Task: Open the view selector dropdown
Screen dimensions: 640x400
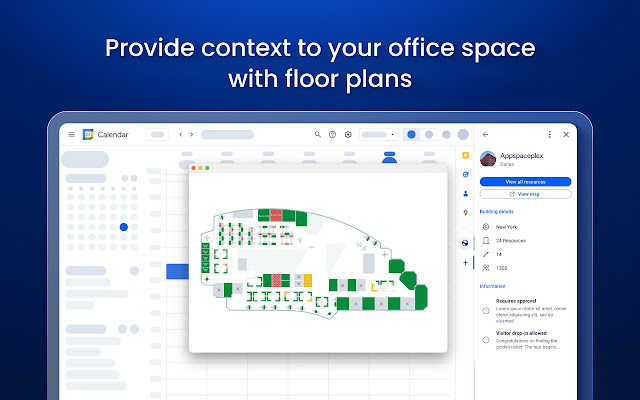Action: 379,134
